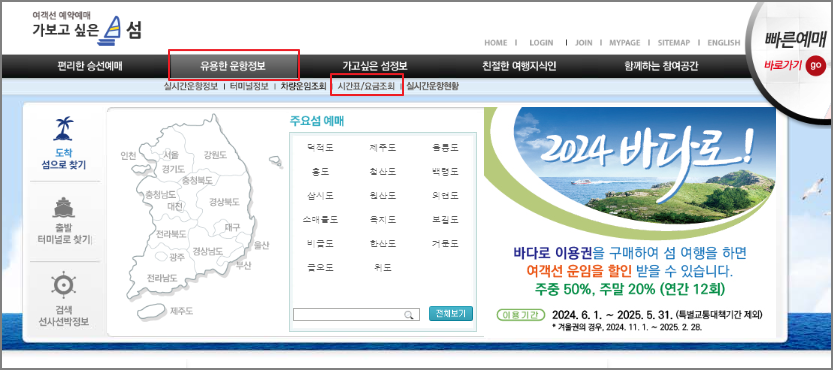833x370 pixels.
Task: Open the LOGIN link
Action: pyautogui.click(x=541, y=43)
